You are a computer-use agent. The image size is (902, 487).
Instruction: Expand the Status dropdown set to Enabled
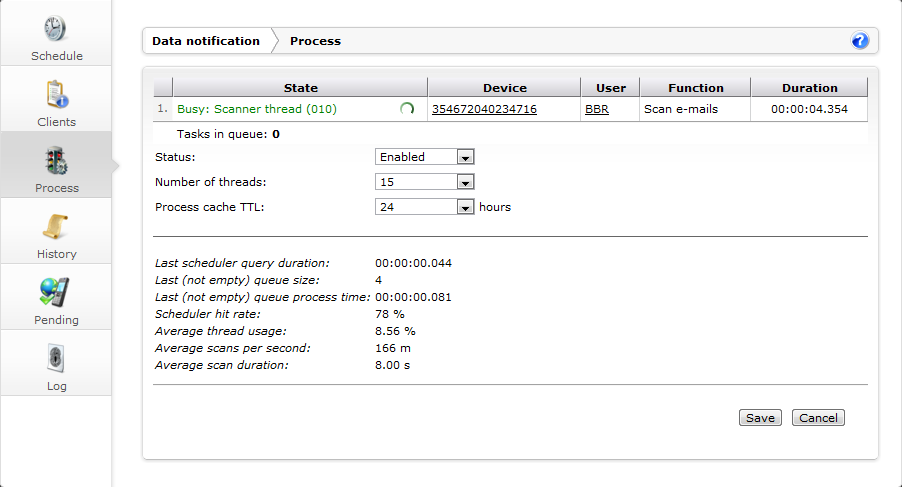pos(425,157)
